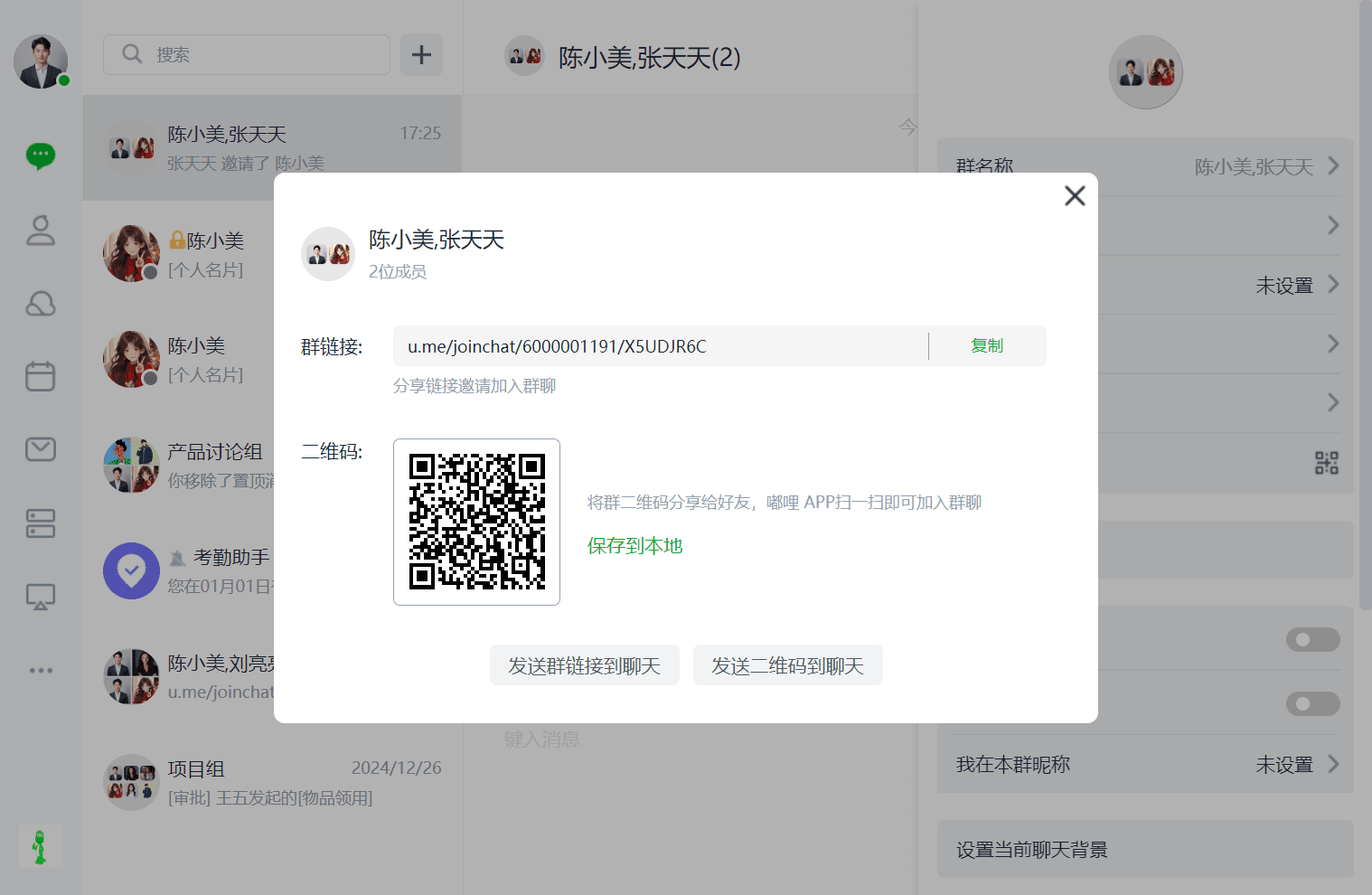Open the 项目组 conversation
Screen dimensions: 1372x895
coord(272,782)
